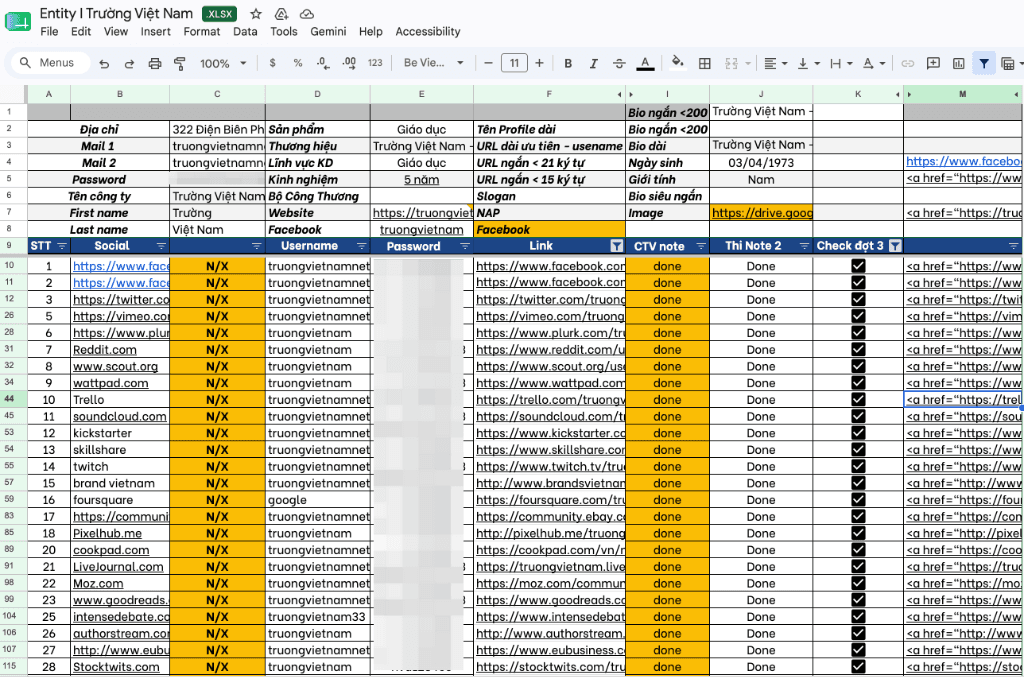
Task: Apply percent format icon
Action: (x=298, y=63)
